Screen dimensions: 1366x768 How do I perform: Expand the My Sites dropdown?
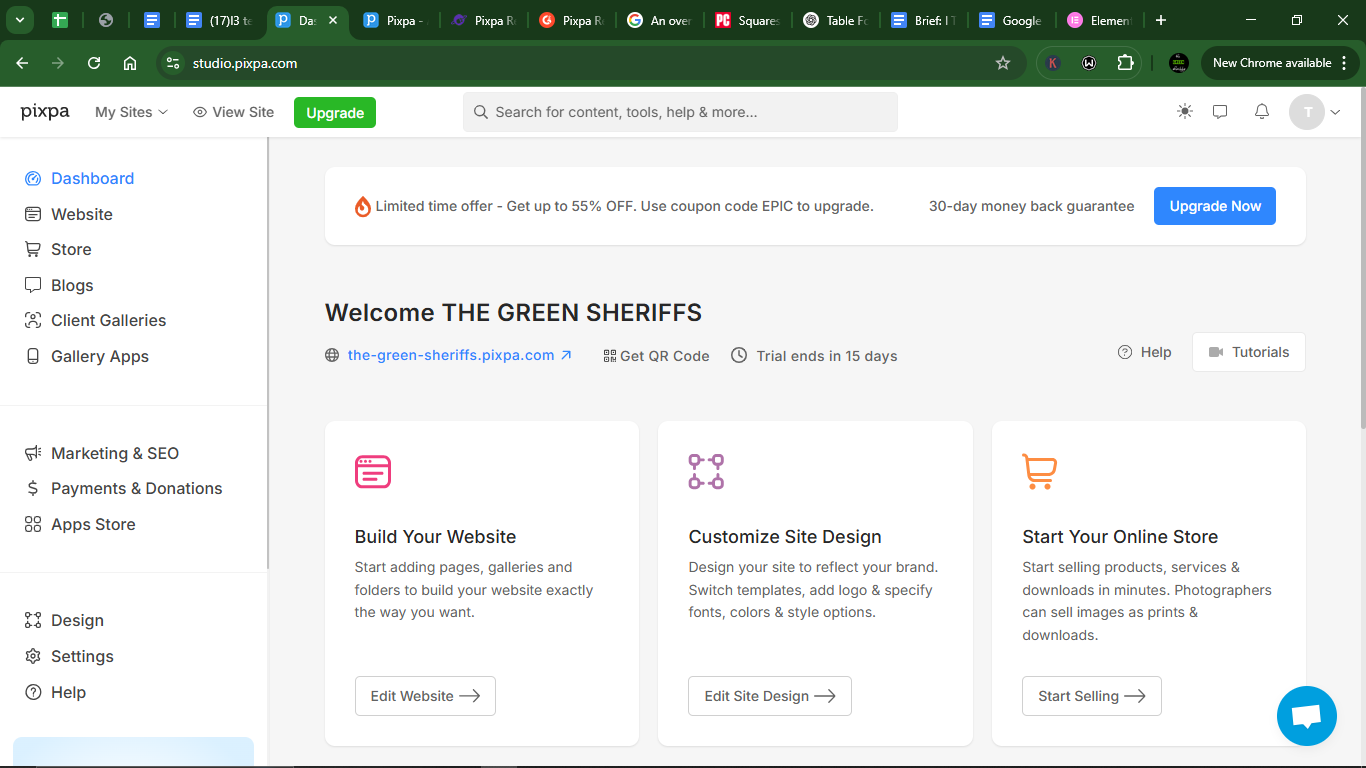[x=131, y=112]
